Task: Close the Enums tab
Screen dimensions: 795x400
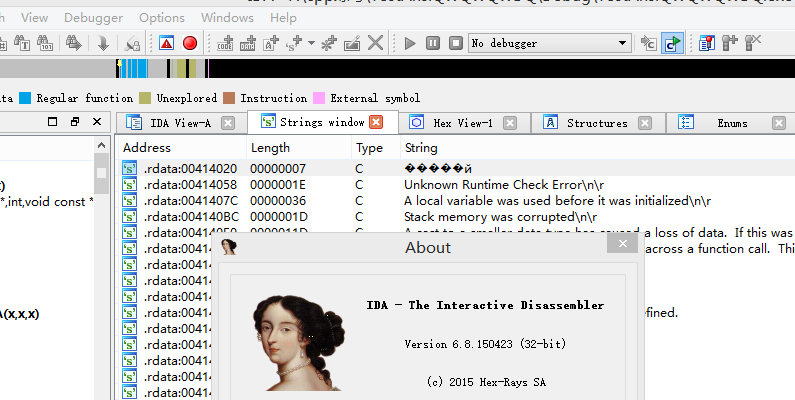Action: pos(779,123)
